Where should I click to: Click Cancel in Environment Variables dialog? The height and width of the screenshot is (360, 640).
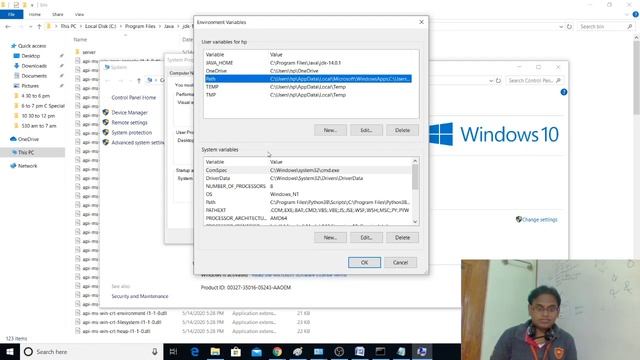coord(400,262)
